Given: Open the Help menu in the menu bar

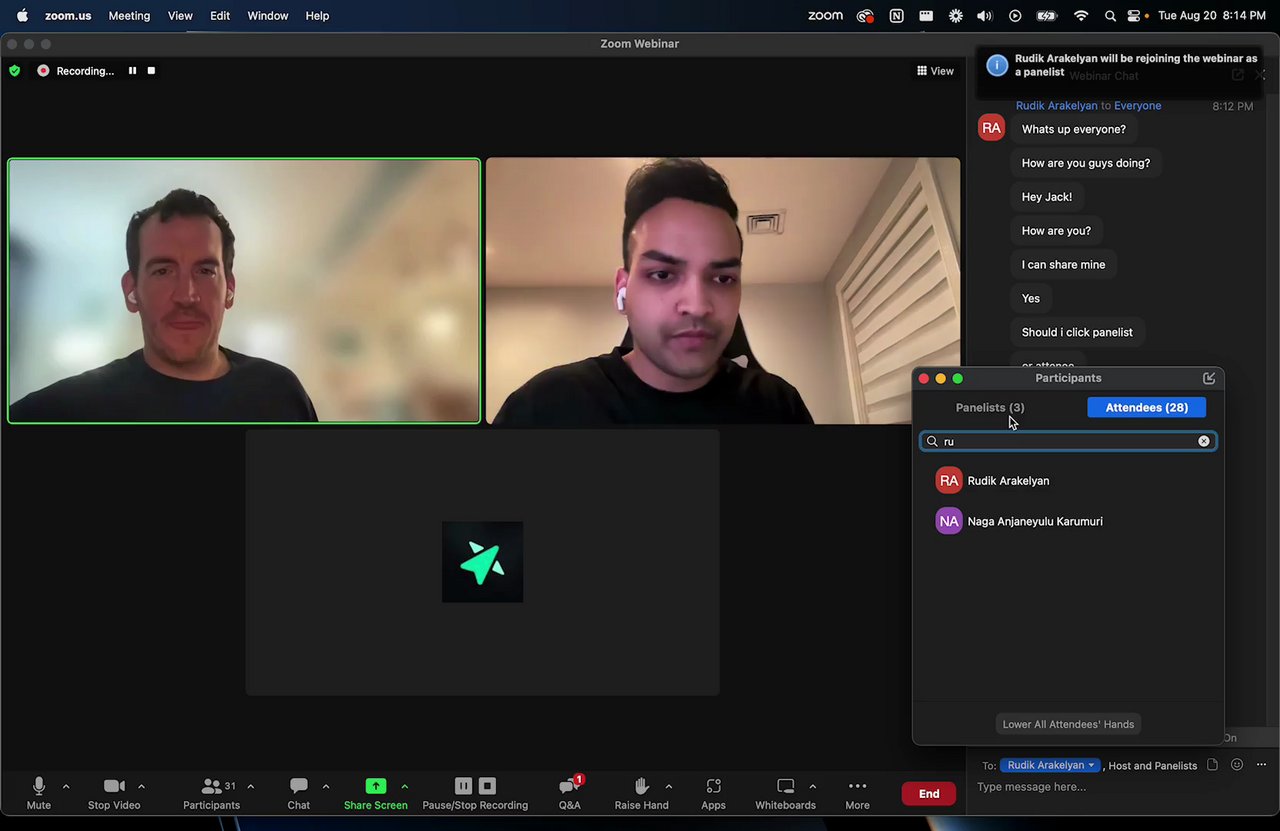Looking at the screenshot, I should (317, 16).
